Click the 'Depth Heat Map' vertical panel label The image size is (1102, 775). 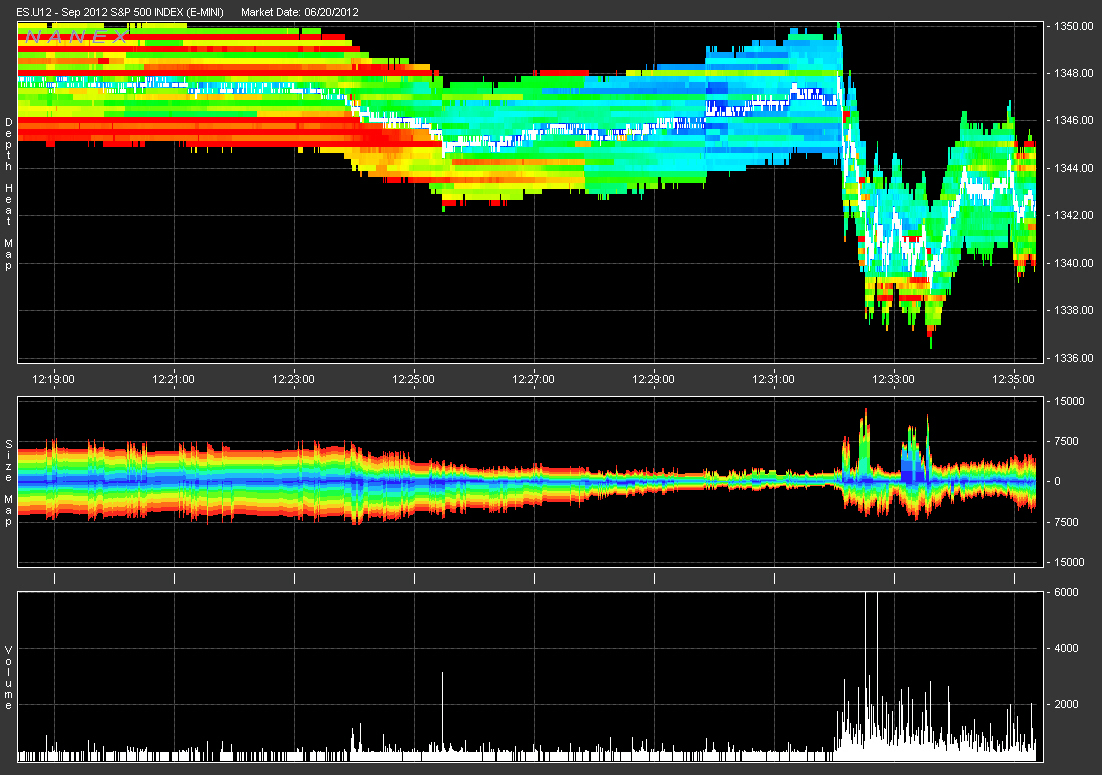pos(8,194)
